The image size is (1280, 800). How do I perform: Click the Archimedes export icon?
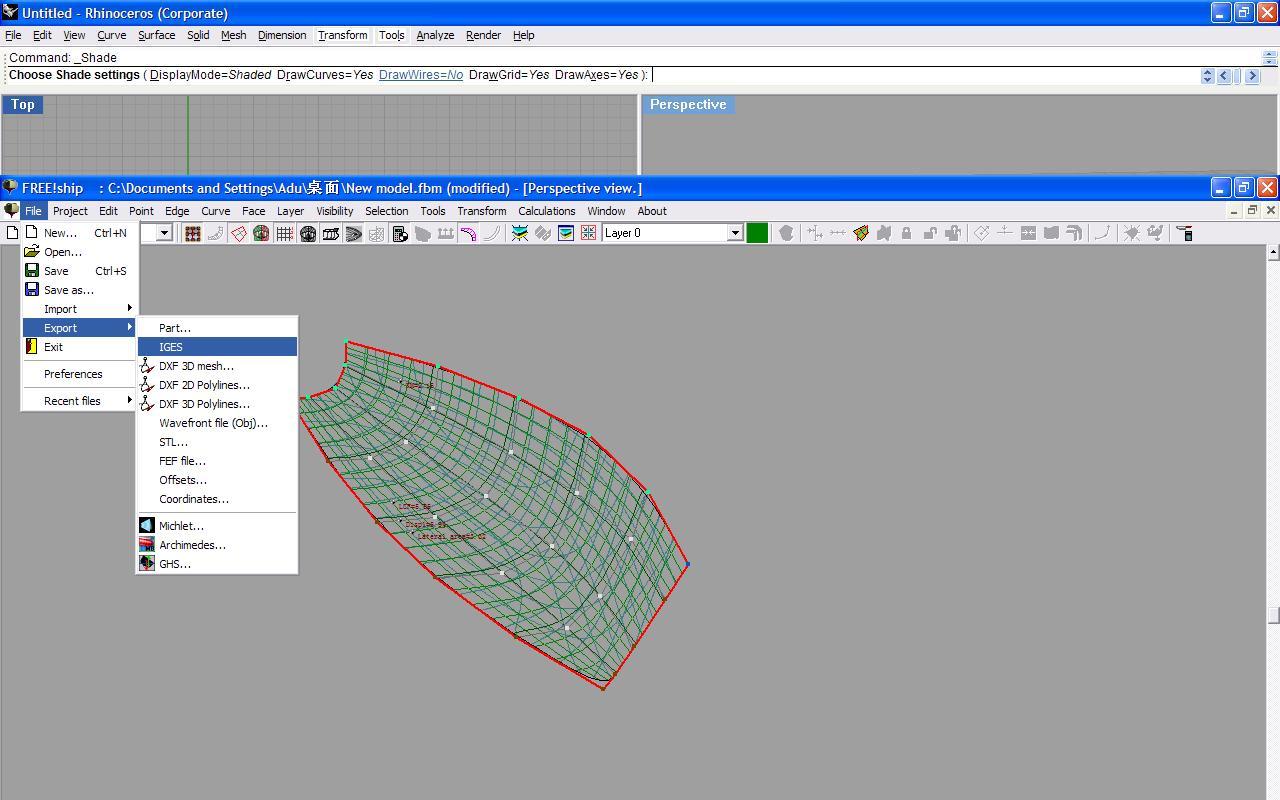point(147,545)
